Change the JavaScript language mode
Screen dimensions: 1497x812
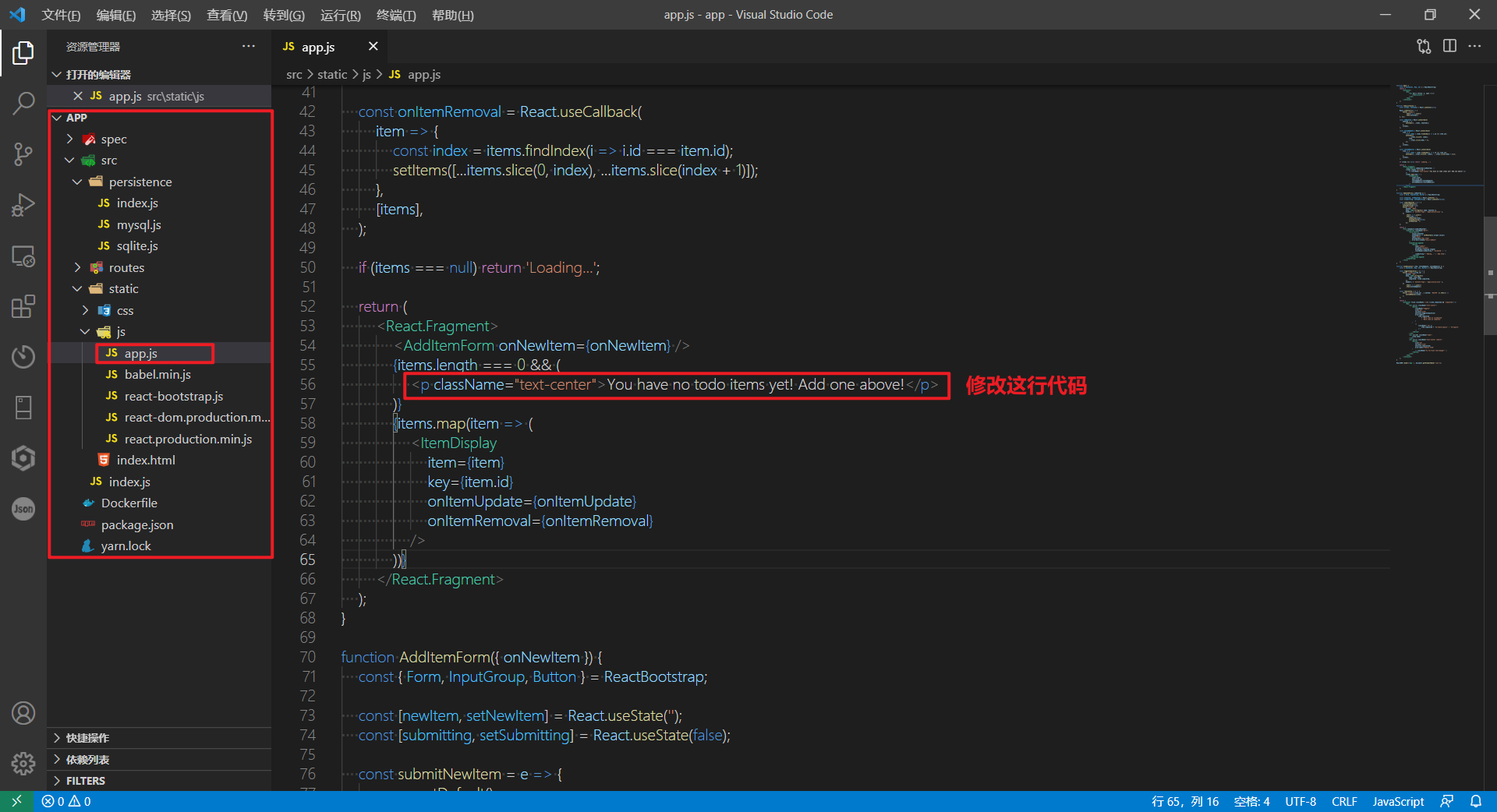coord(1397,801)
